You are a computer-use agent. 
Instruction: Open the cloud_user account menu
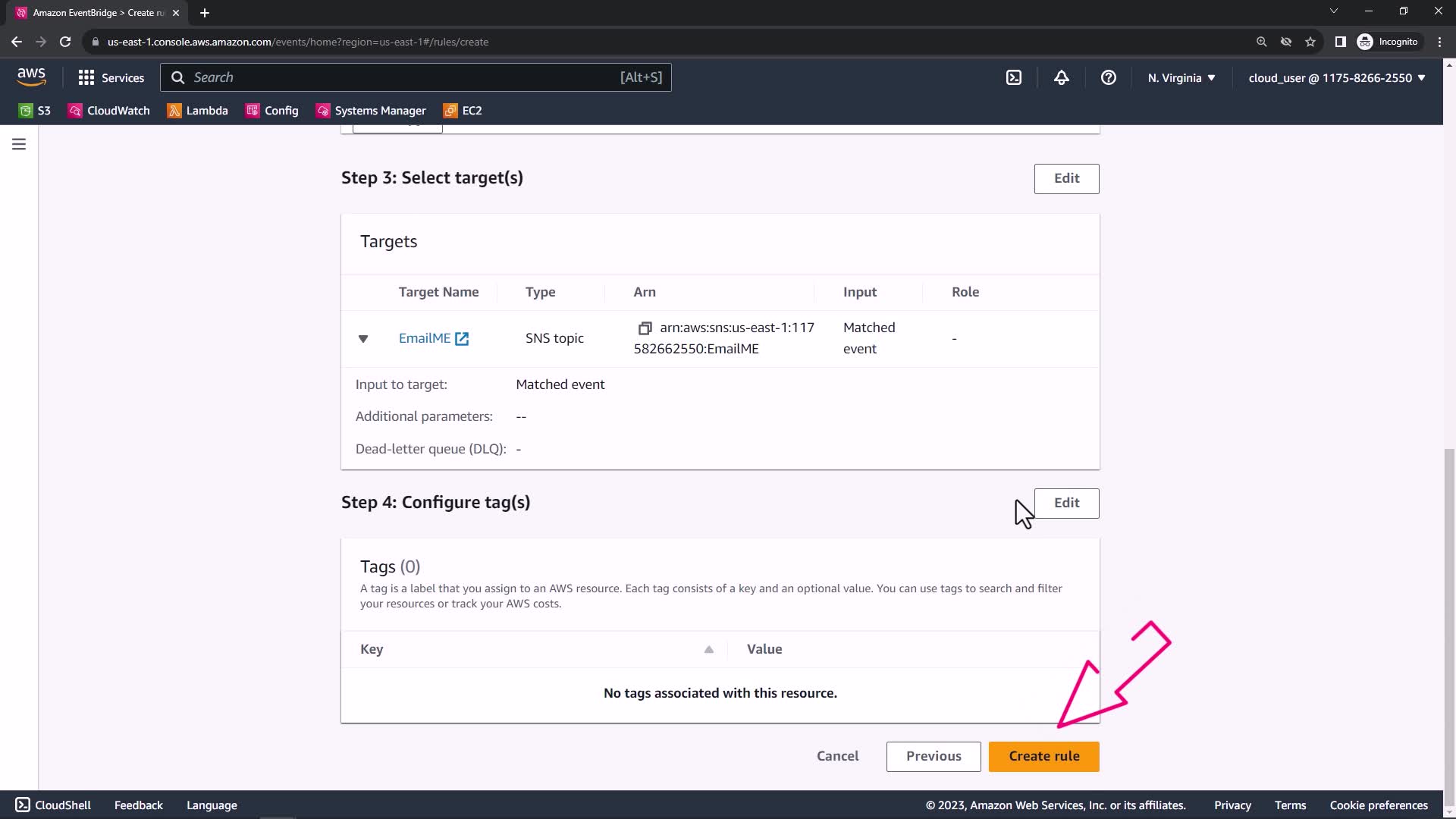1336,77
